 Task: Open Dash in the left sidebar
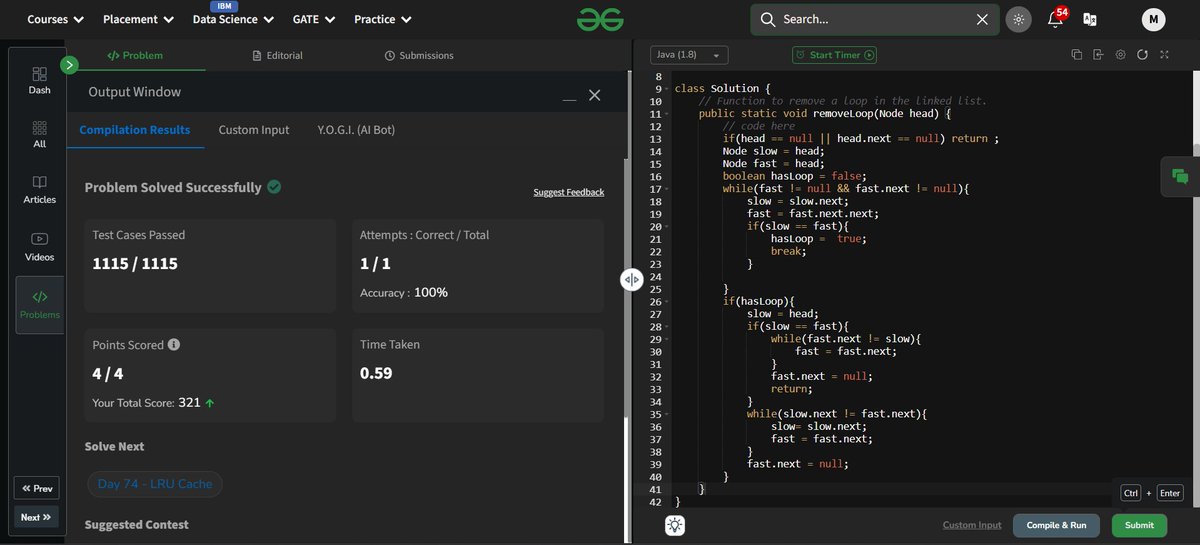[x=39, y=80]
